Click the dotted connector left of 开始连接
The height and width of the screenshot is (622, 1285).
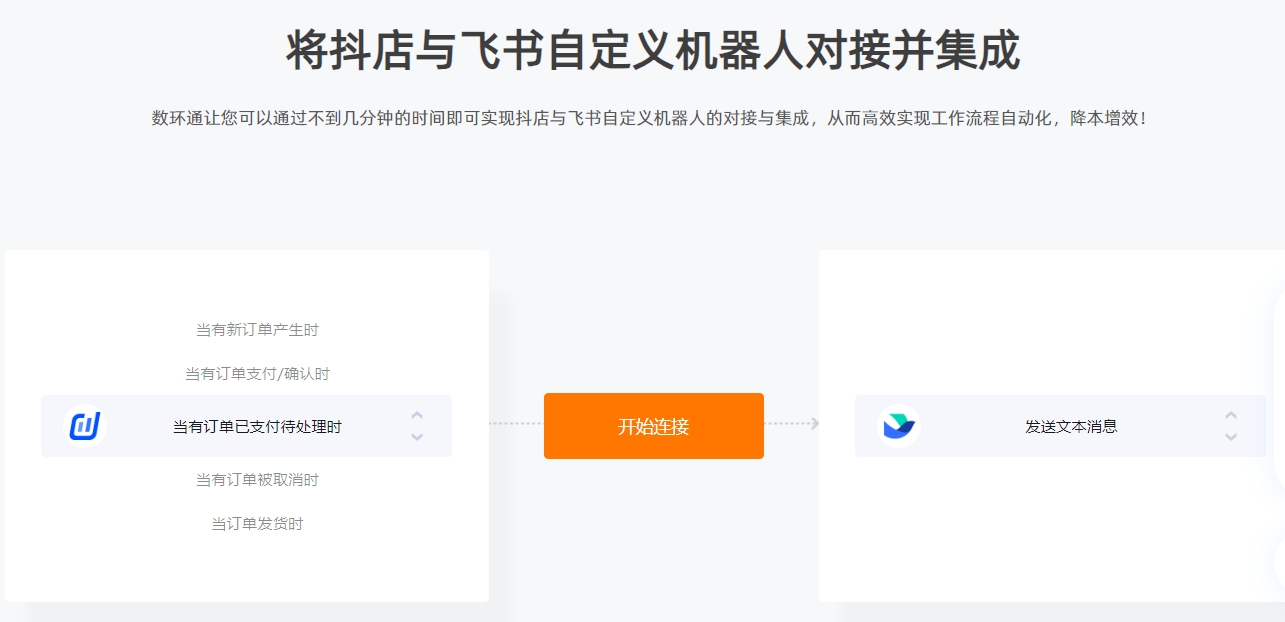point(516,424)
